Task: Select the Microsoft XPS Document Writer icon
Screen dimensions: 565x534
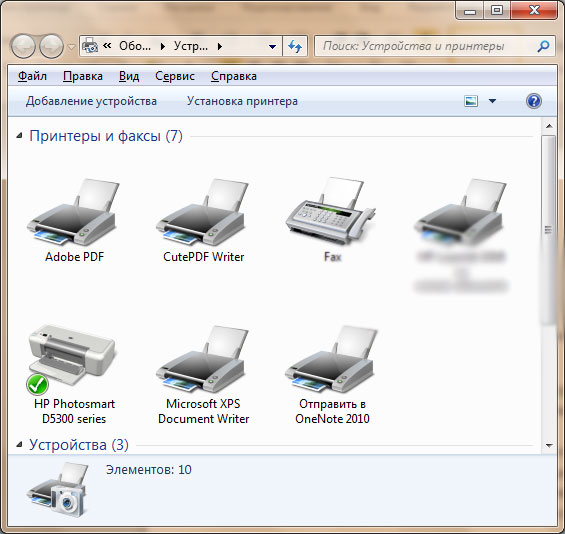Action: pos(202,359)
